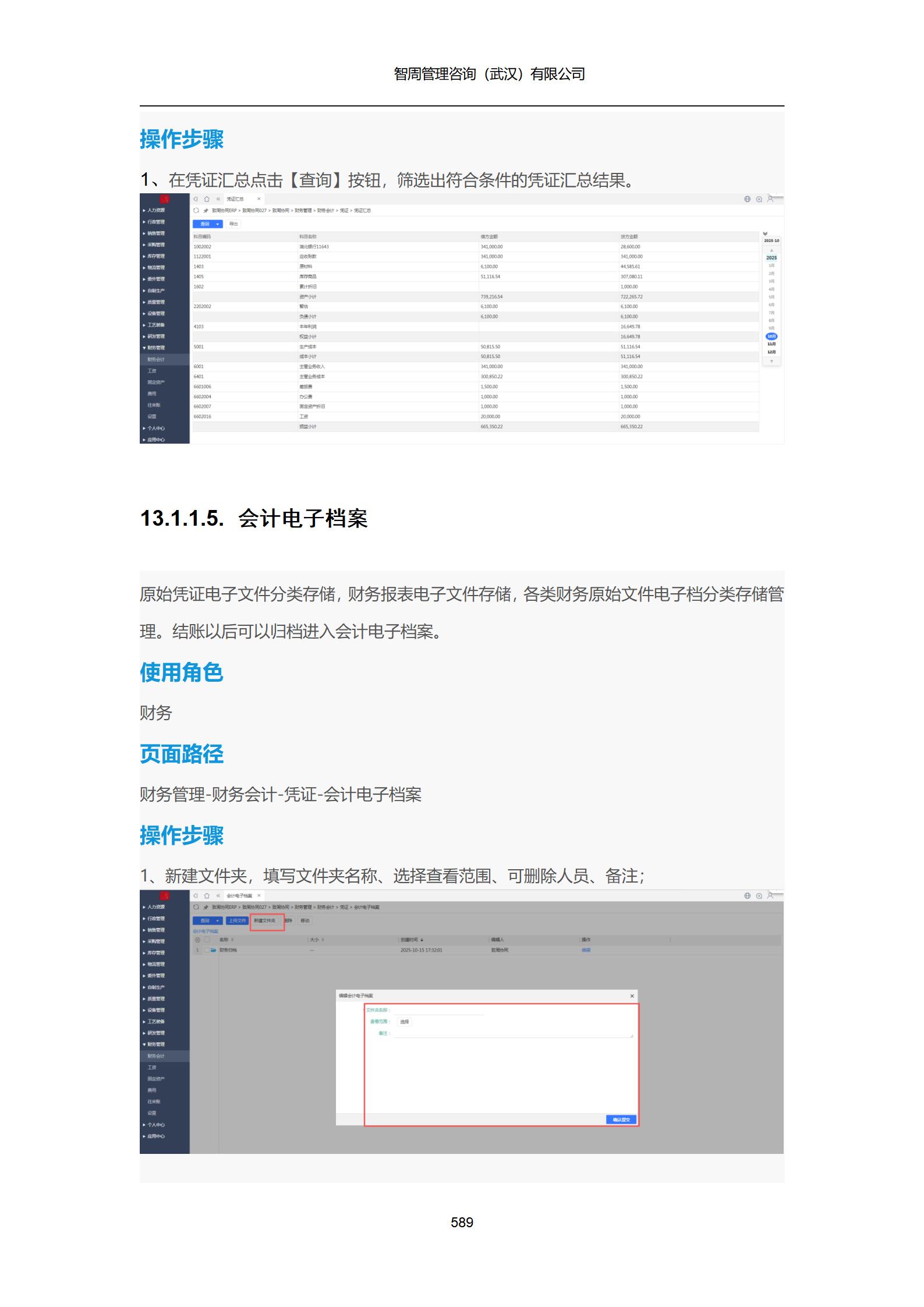Select 10月 in the month panel
The width and height of the screenshot is (924, 1307).
[x=771, y=337]
